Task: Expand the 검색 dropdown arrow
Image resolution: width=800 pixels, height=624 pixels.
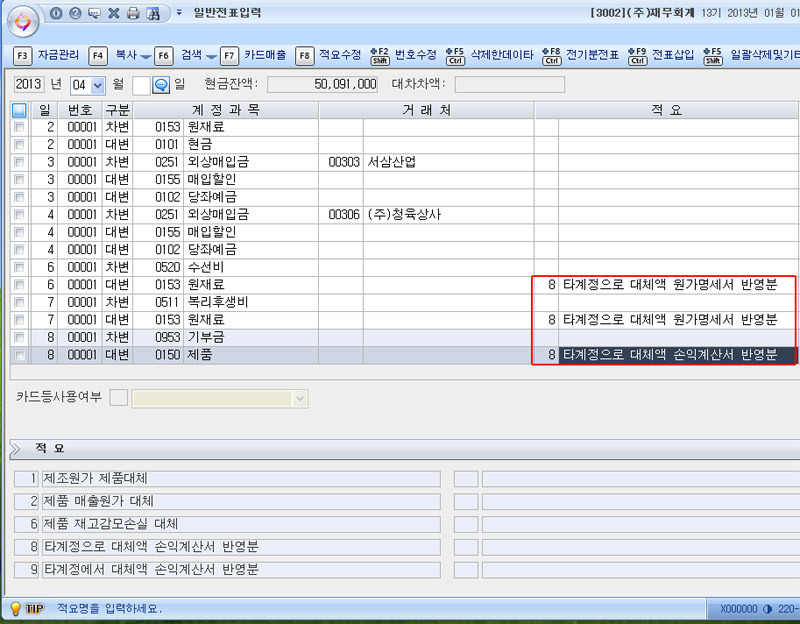Action: pyautogui.click(x=211, y=57)
